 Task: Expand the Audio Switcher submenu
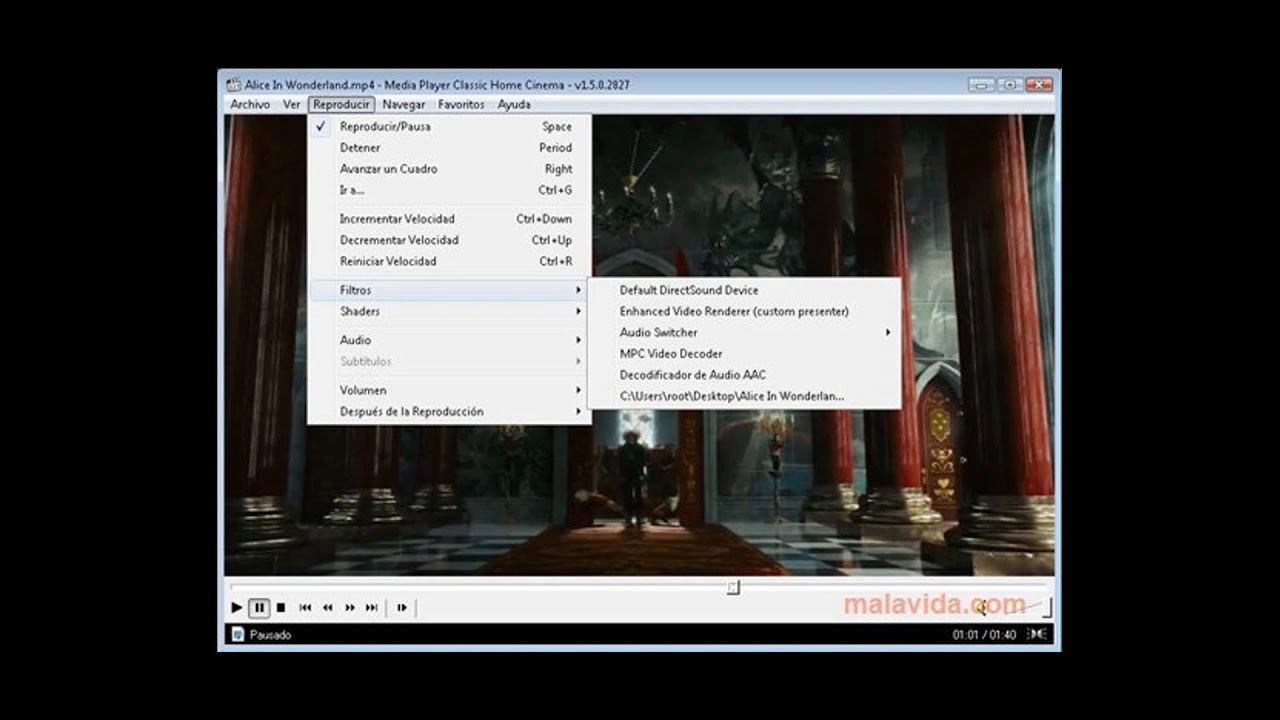pyautogui.click(x=744, y=332)
